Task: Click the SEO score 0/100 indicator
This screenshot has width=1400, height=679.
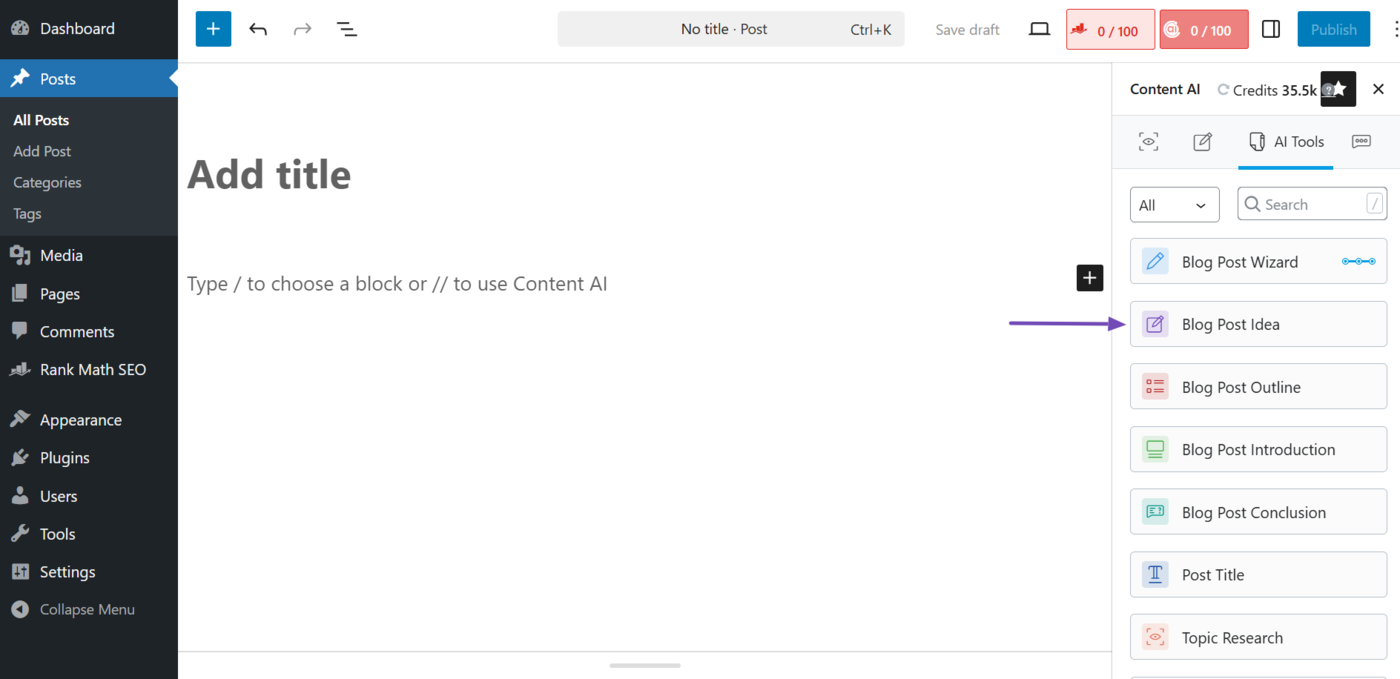Action: tap(1110, 29)
